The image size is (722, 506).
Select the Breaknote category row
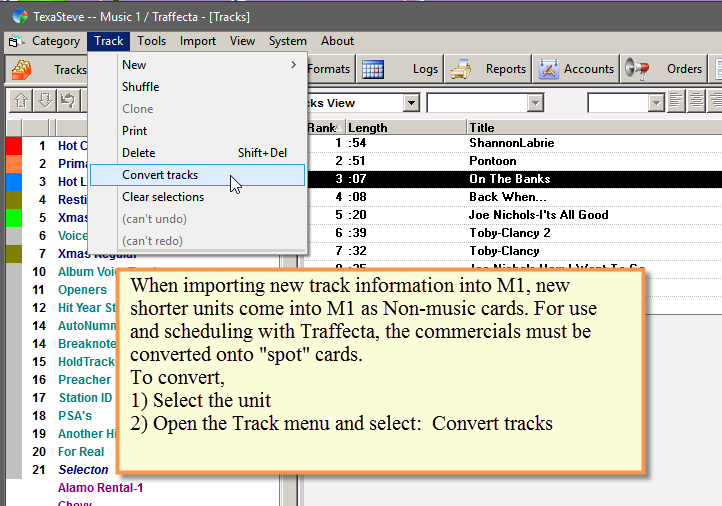click(x=87, y=344)
